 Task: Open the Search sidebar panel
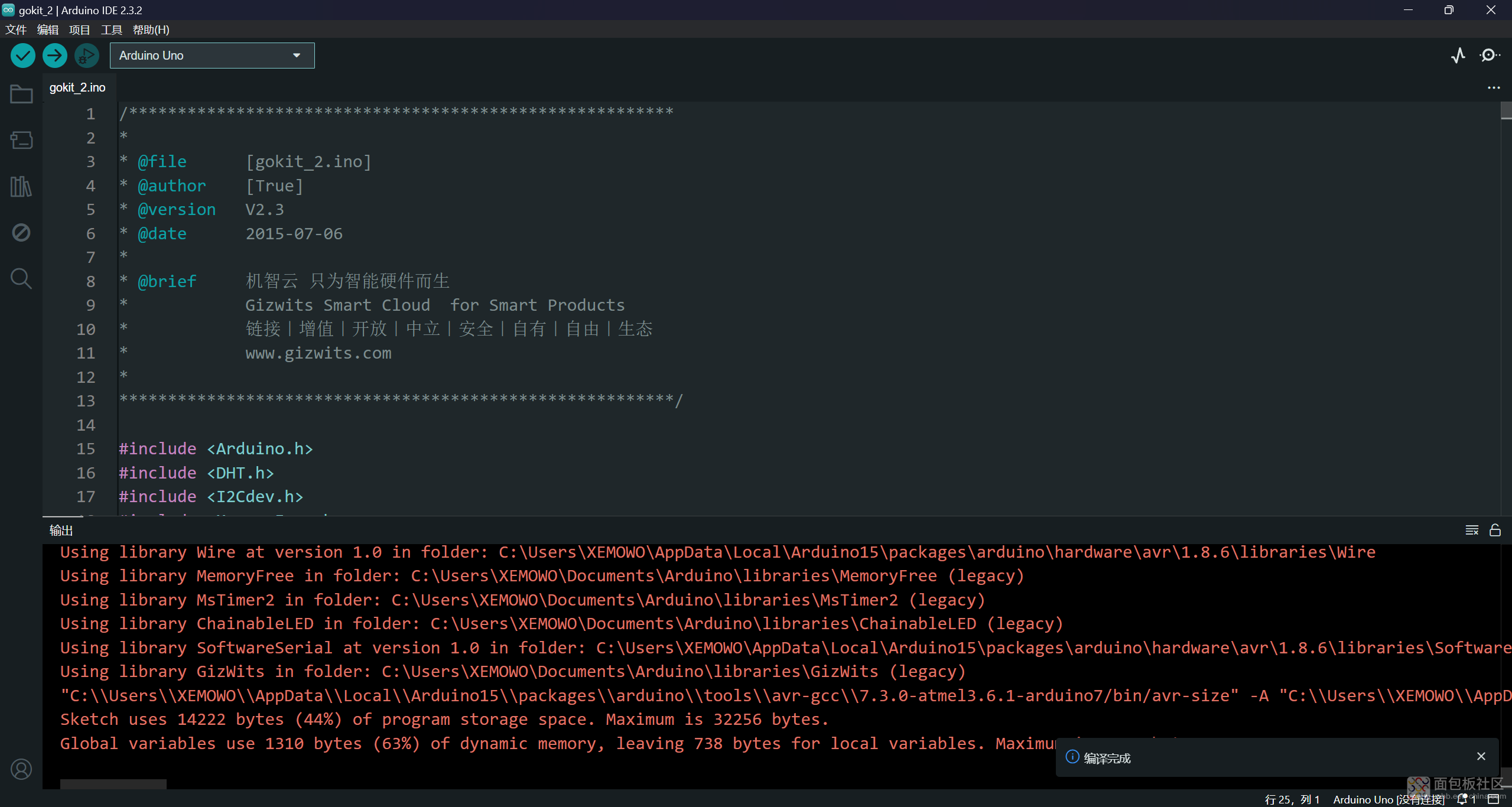(x=21, y=278)
